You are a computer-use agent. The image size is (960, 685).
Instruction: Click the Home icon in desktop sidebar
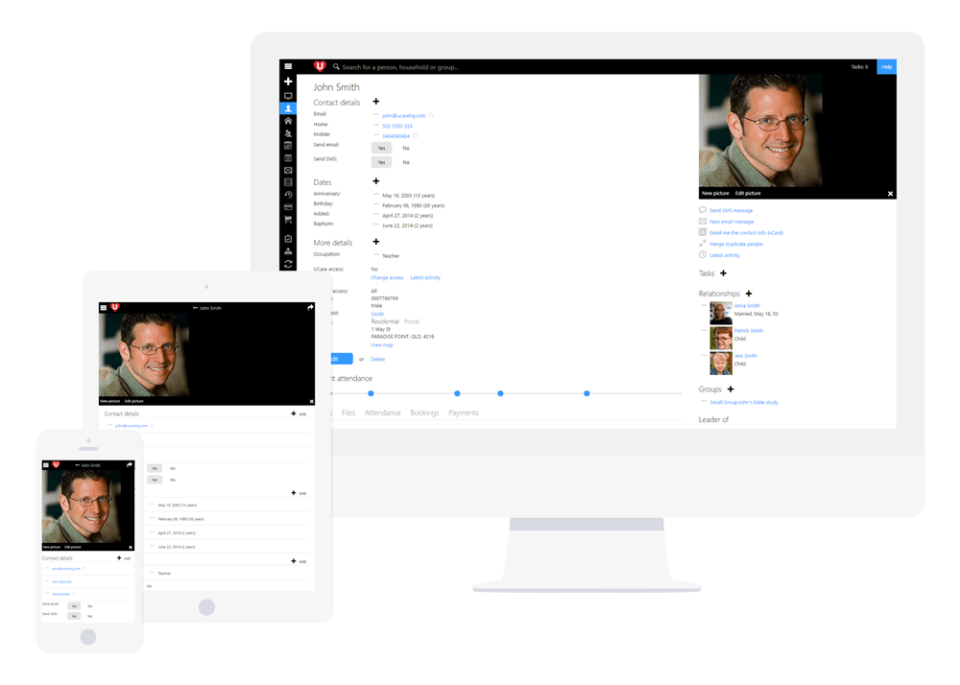pos(288,121)
